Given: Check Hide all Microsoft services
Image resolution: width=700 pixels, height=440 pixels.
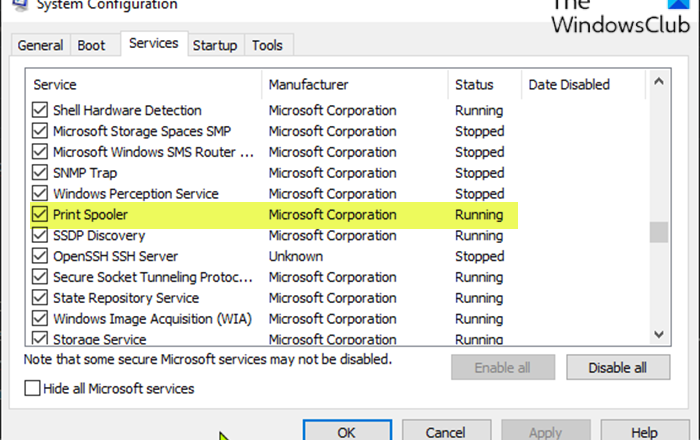Looking at the screenshot, I should (33, 388).
